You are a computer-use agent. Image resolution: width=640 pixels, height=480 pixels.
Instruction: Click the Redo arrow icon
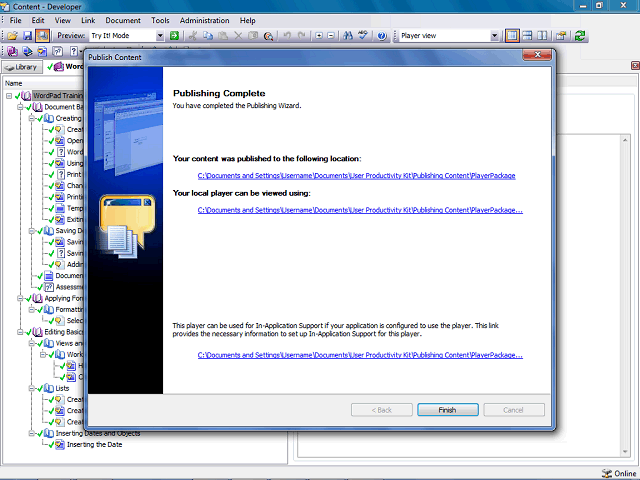[x=301, y=36]
